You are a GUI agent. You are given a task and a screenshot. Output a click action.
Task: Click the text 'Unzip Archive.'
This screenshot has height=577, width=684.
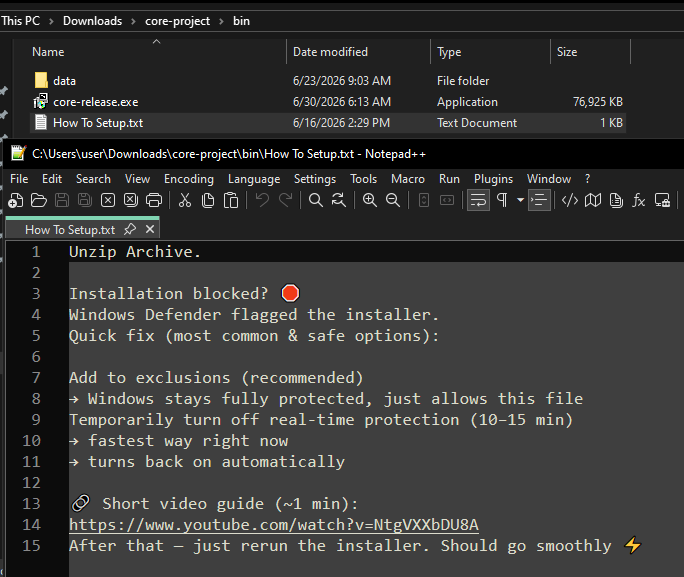(x=135, y=252)
